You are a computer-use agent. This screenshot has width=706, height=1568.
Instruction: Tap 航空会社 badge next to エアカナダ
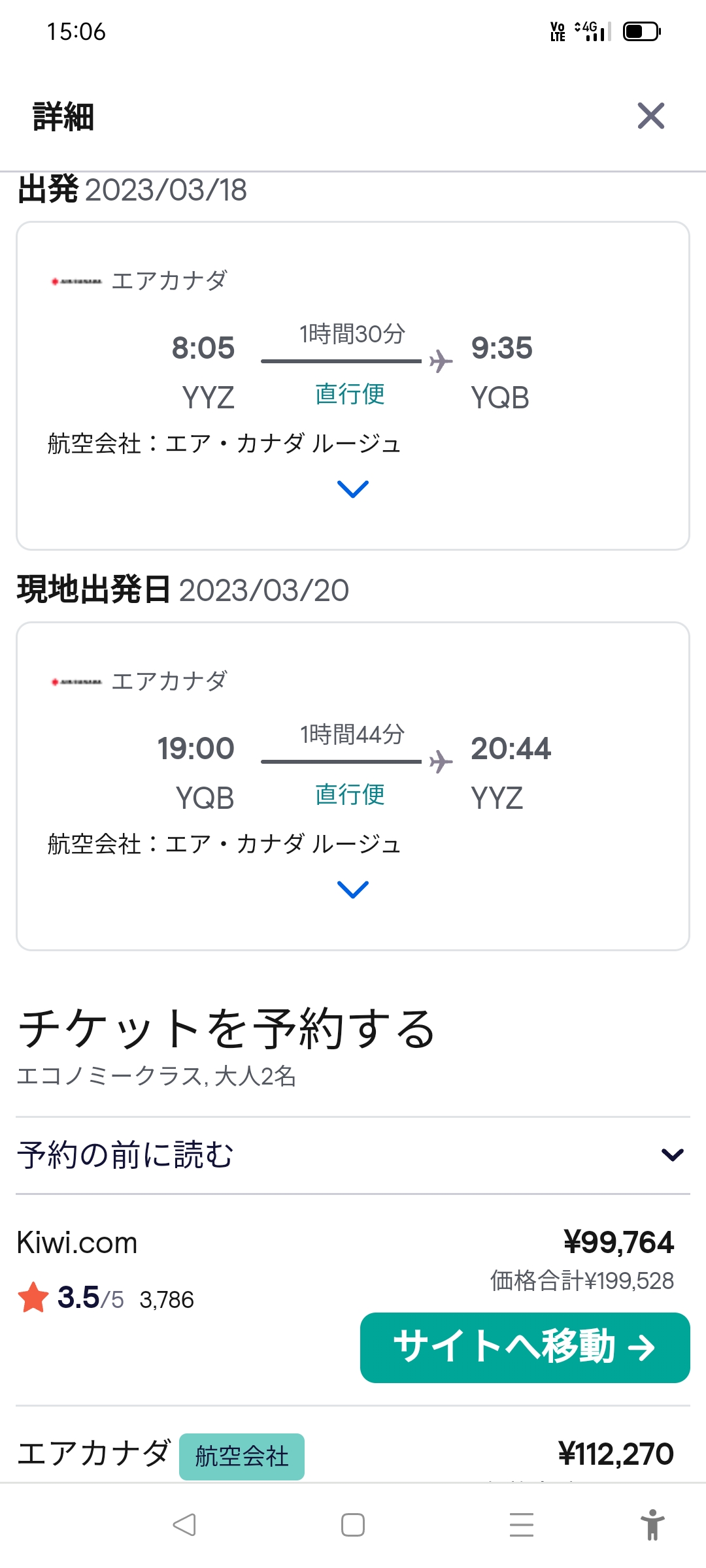(x=241, y=1456)
